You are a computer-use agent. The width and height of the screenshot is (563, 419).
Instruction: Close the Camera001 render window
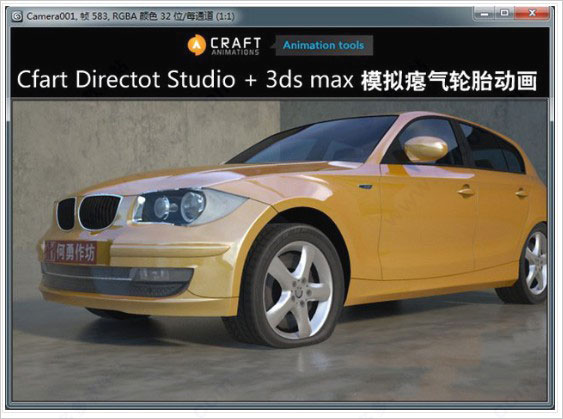(x=532, y=14)
